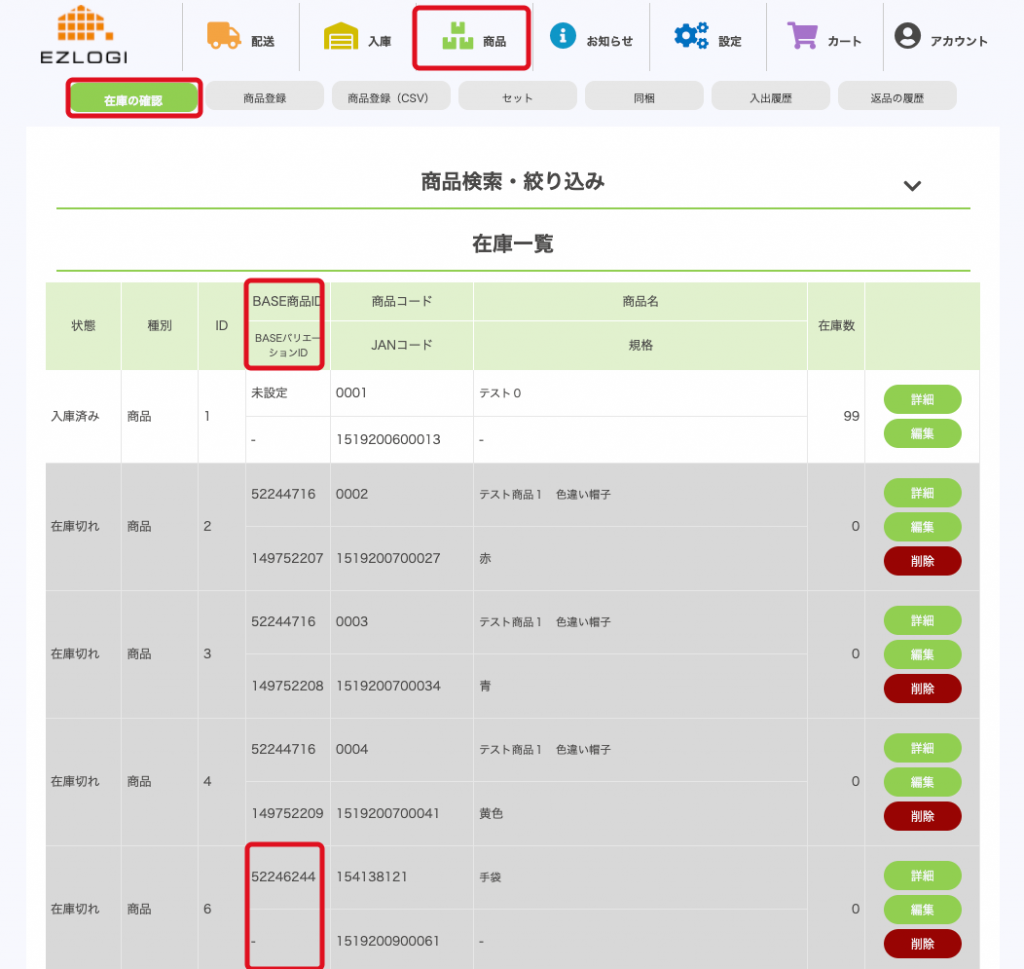
Task: Click the warehouse receiving icon
Action: click(340, 37)
